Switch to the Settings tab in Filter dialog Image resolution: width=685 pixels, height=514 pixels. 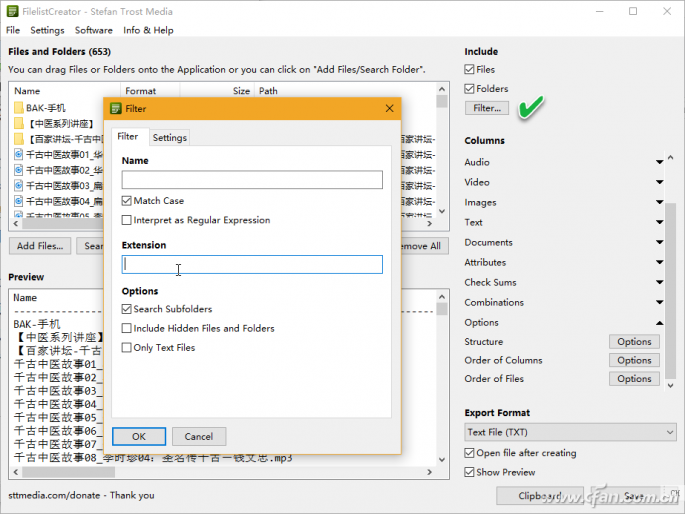[170, 138]
